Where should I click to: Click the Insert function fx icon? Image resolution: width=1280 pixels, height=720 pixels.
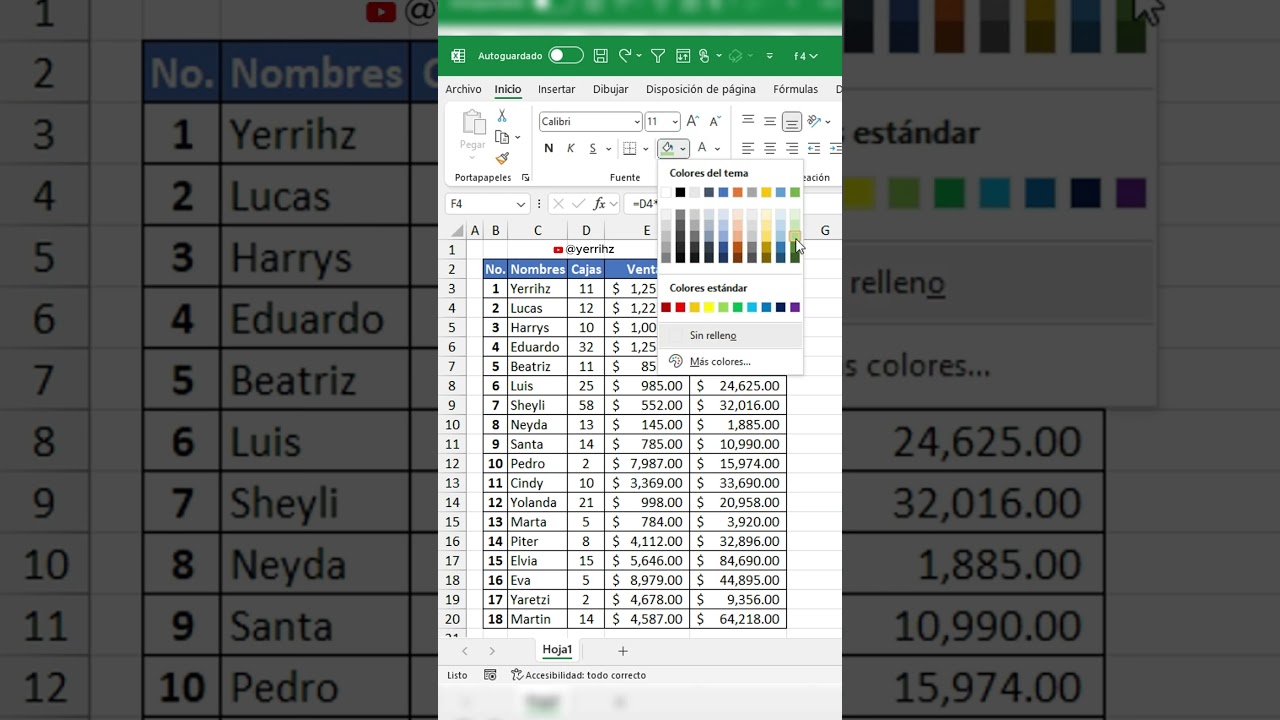pos(600,204)
